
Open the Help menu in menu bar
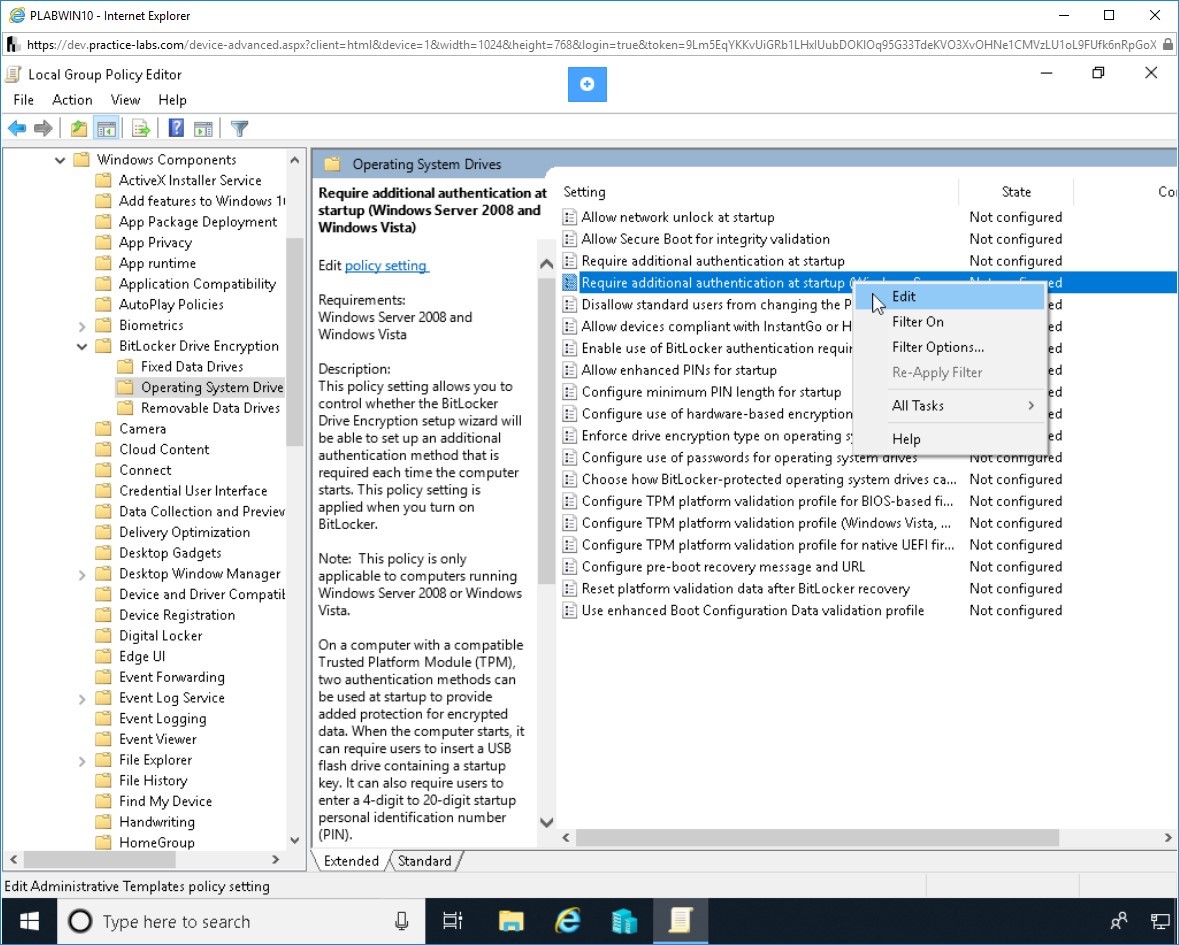click(x=172, y=100)
